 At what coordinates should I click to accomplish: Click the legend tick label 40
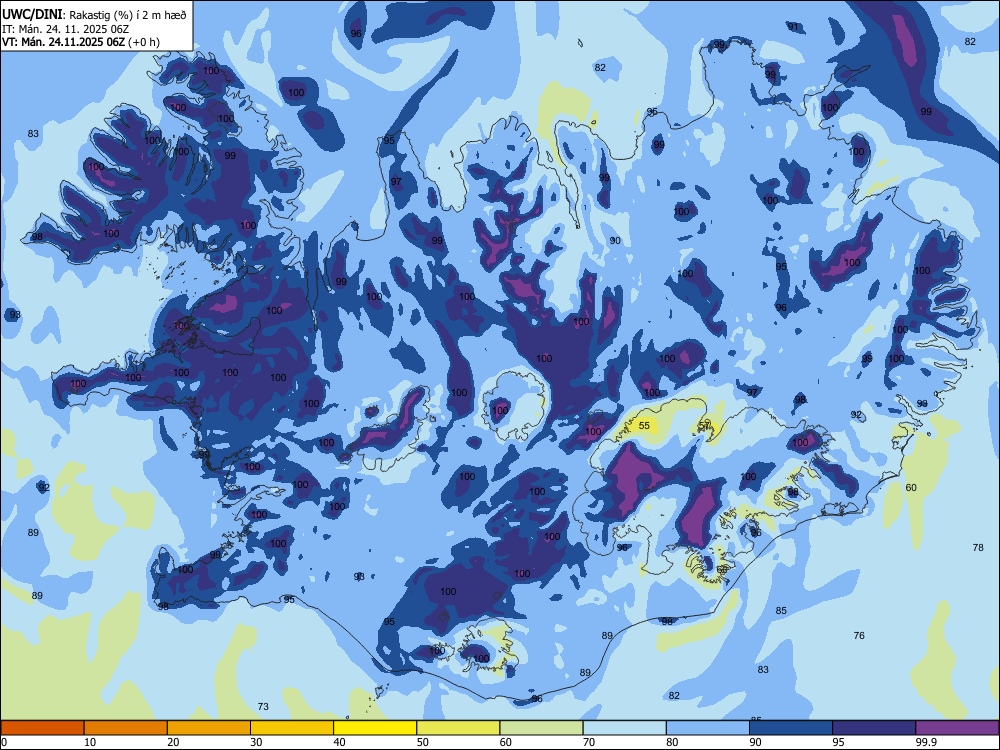pos(339,742)
